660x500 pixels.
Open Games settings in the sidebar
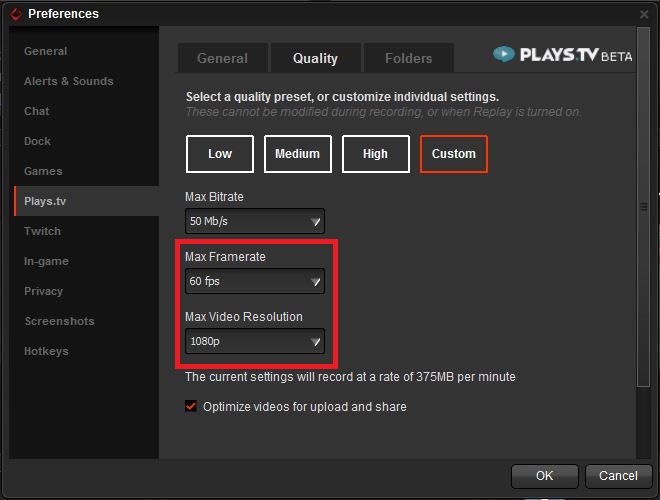(43, 171)
